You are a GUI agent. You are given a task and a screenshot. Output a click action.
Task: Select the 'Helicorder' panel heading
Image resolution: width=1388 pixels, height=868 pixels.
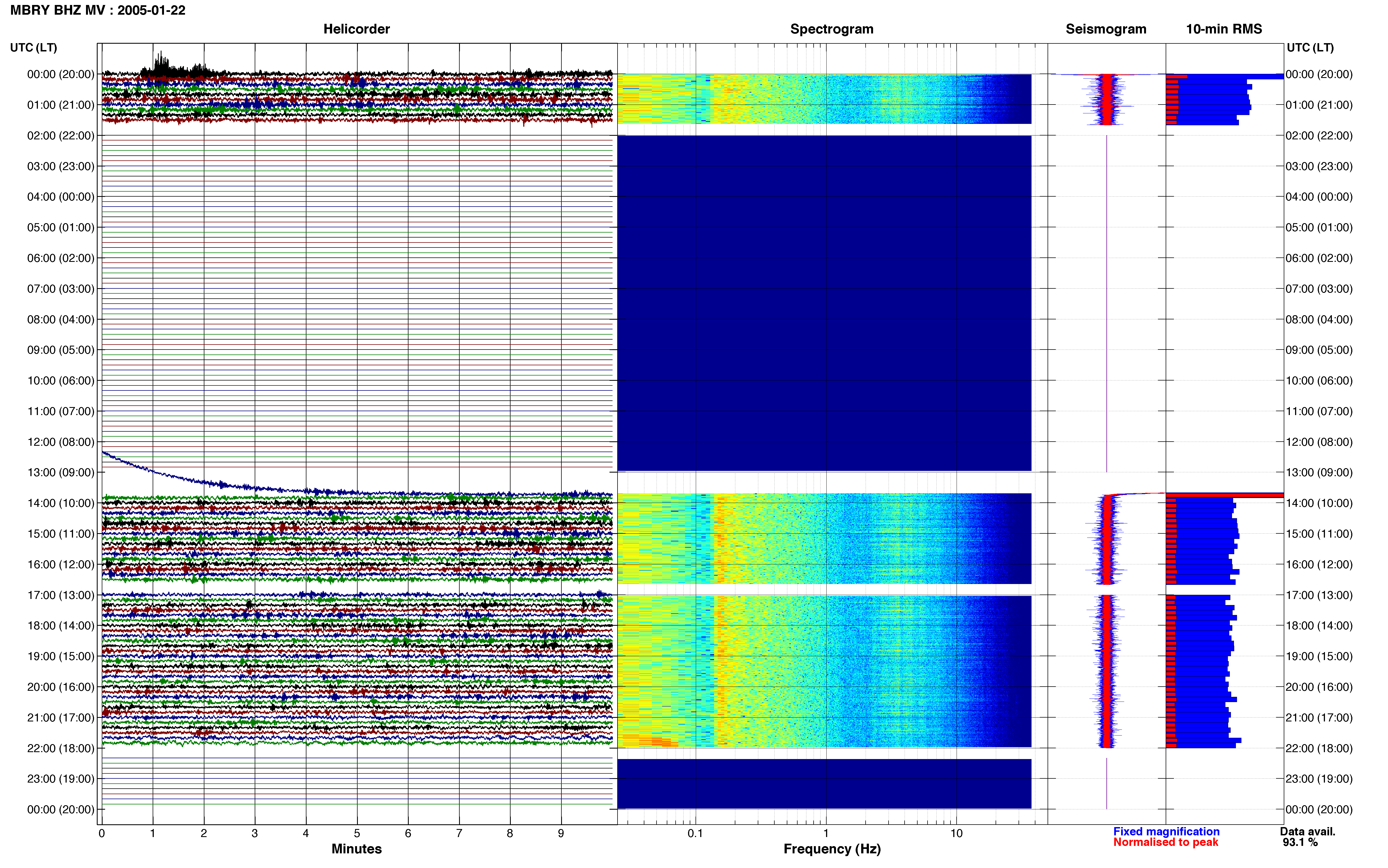click(x=356, y=29)
